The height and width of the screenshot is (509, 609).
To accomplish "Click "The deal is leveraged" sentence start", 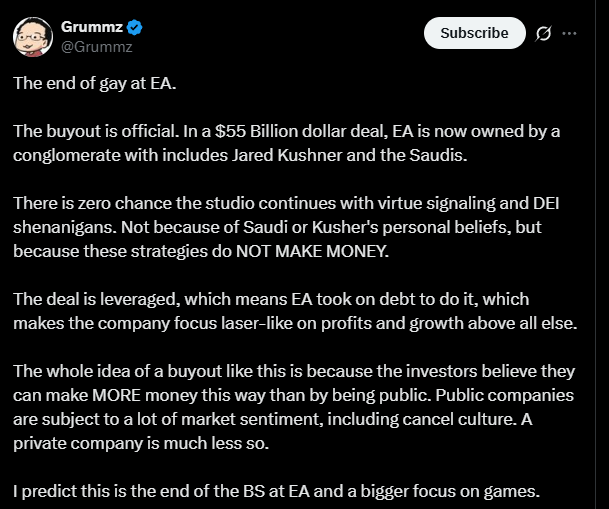I will coord(96,299).
